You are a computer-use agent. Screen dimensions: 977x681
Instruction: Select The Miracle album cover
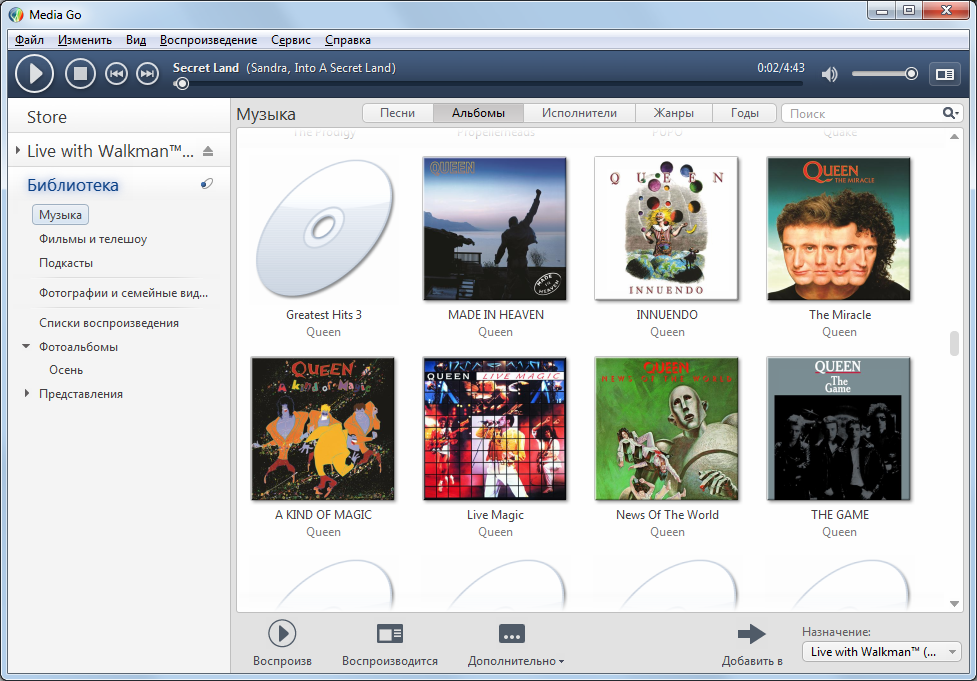(839, 229)
